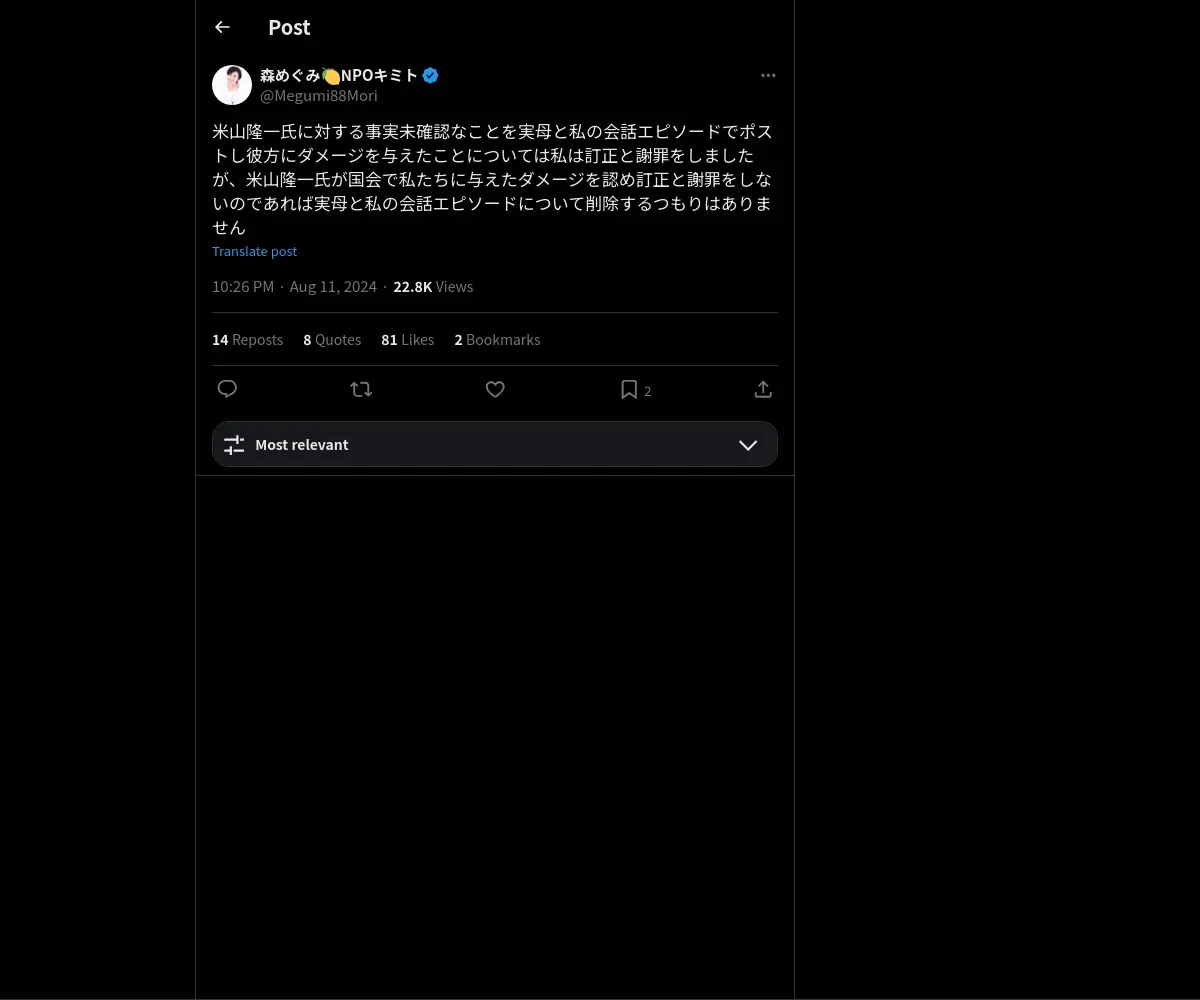View the 8 Quotes list

pos(332,340)
